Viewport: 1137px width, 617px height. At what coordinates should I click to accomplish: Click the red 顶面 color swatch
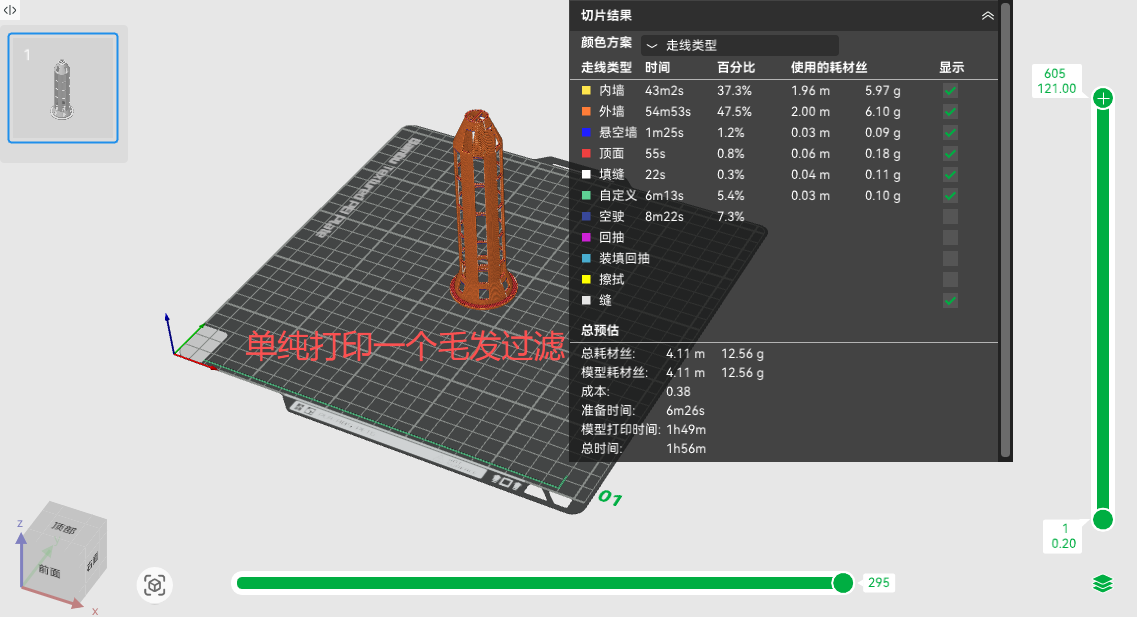586,154
